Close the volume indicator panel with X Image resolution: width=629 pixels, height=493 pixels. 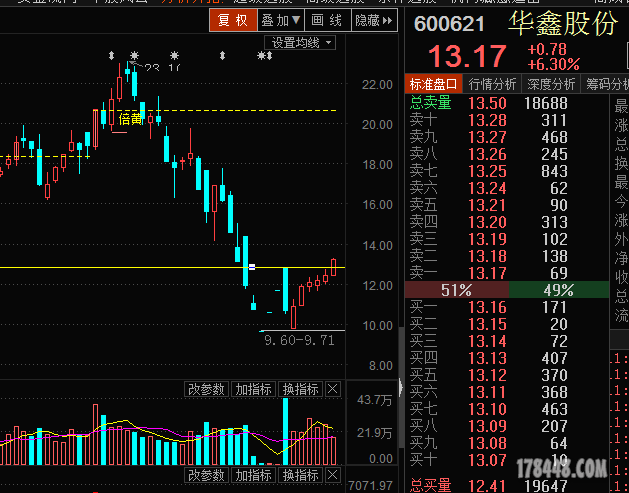coord(333,389)
